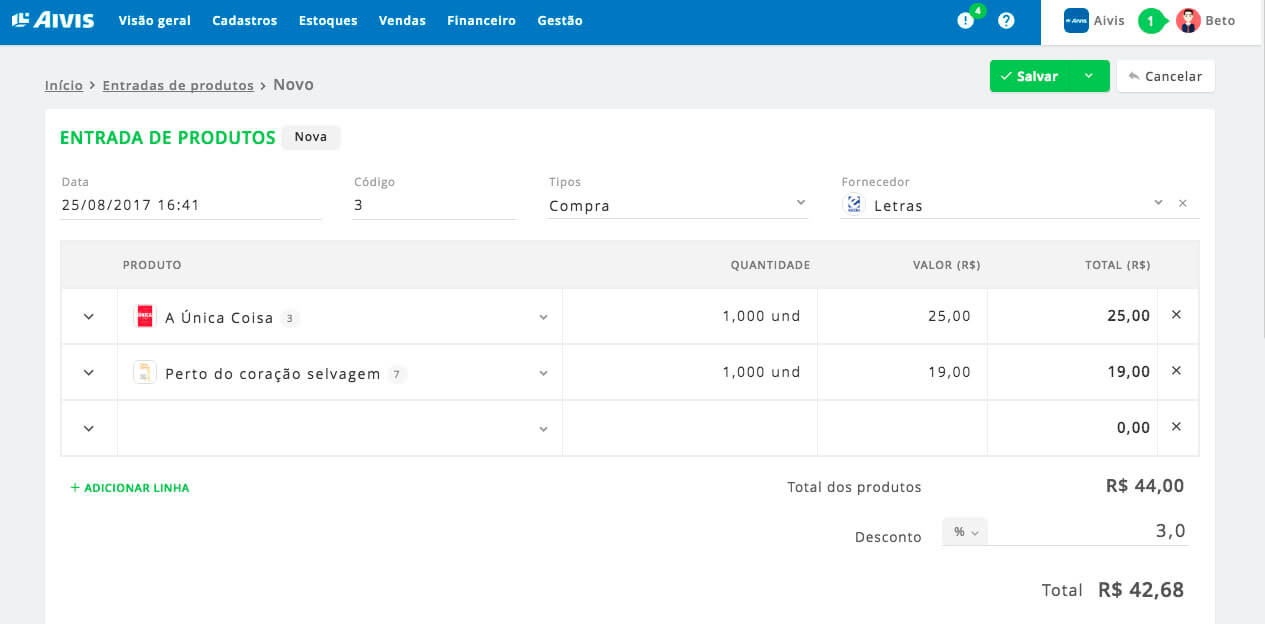Expand details of the A Única Coisa row
1265x624 pixels.
[x=89, y=316]
